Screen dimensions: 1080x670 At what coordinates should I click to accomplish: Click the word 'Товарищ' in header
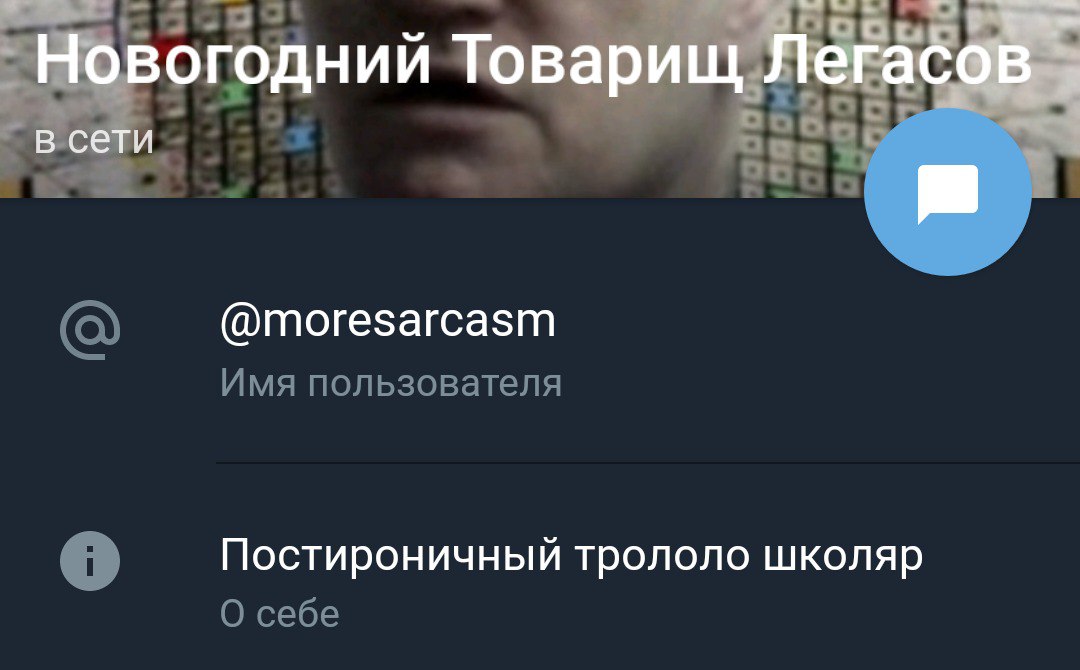[597, 61]
